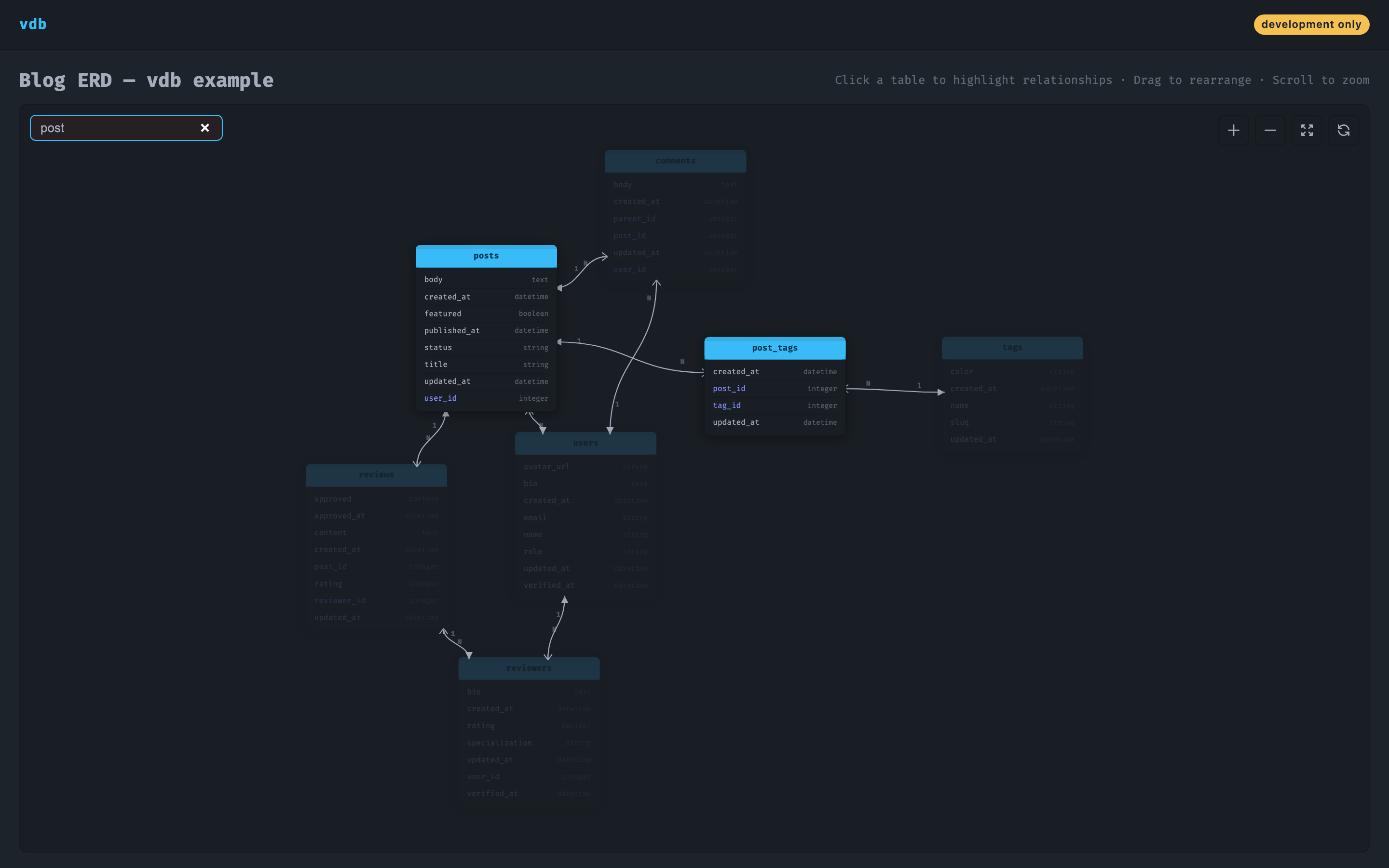Screen dimensions: 1389x868
Task: Click the reset layout refresh icon
Action: [1343, 130]
